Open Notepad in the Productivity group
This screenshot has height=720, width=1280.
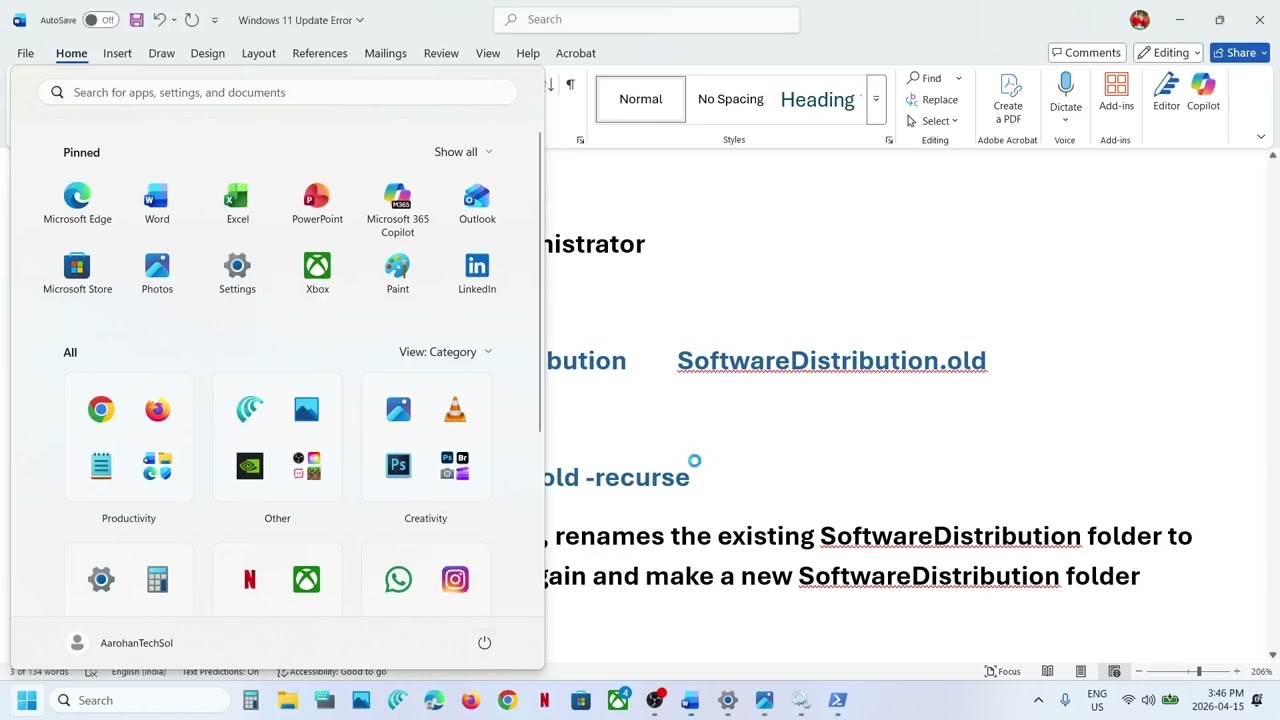[101, 466]
